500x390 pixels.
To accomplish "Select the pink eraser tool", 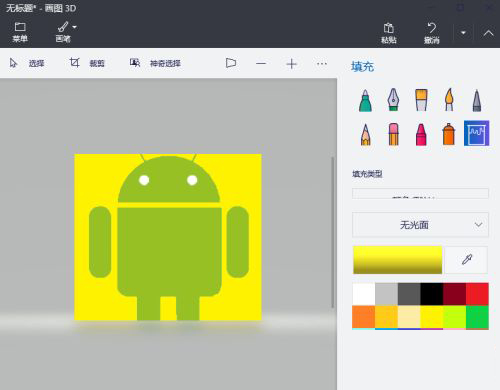I will pos(394,134).
